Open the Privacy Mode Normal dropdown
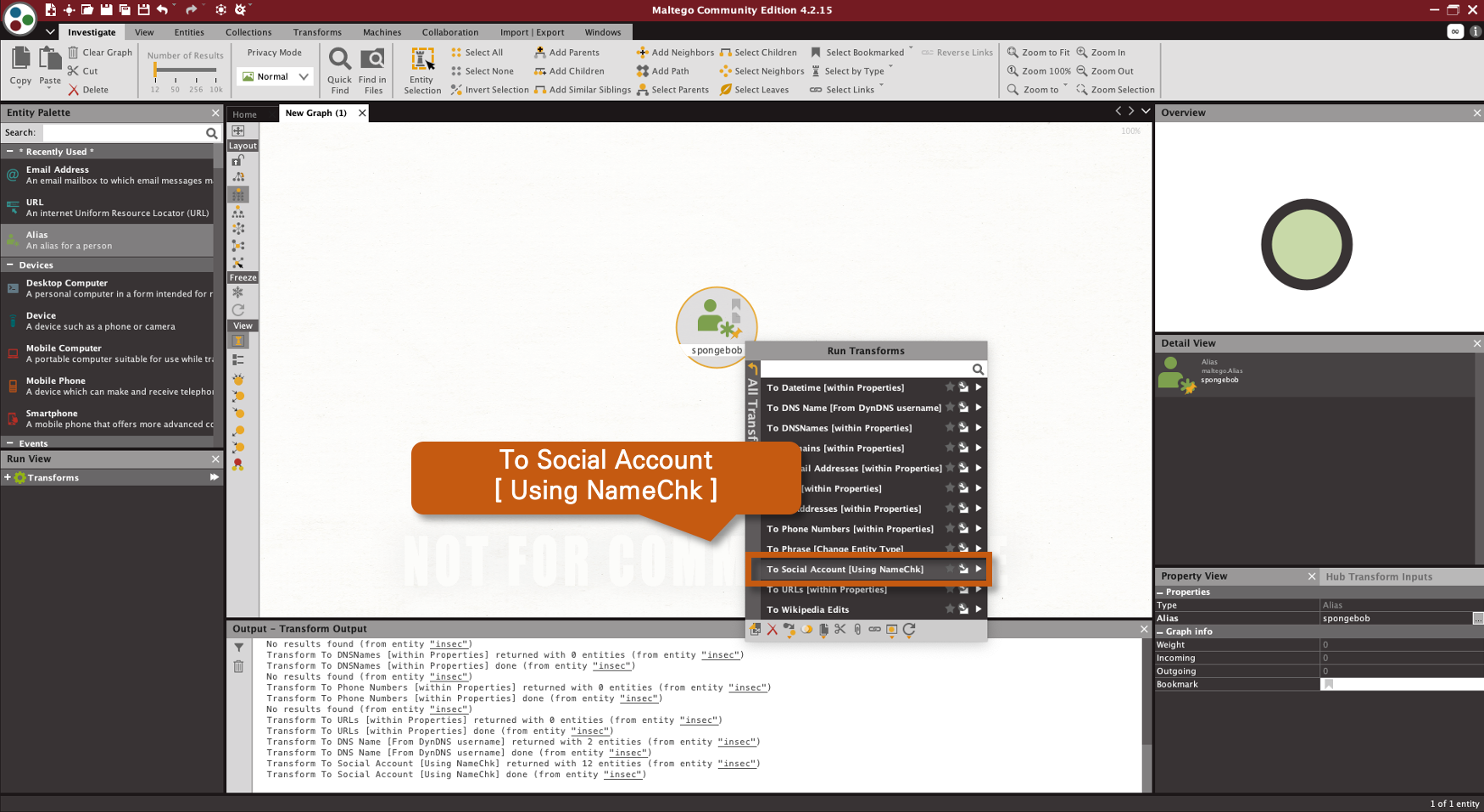 [x=276, y=76]
